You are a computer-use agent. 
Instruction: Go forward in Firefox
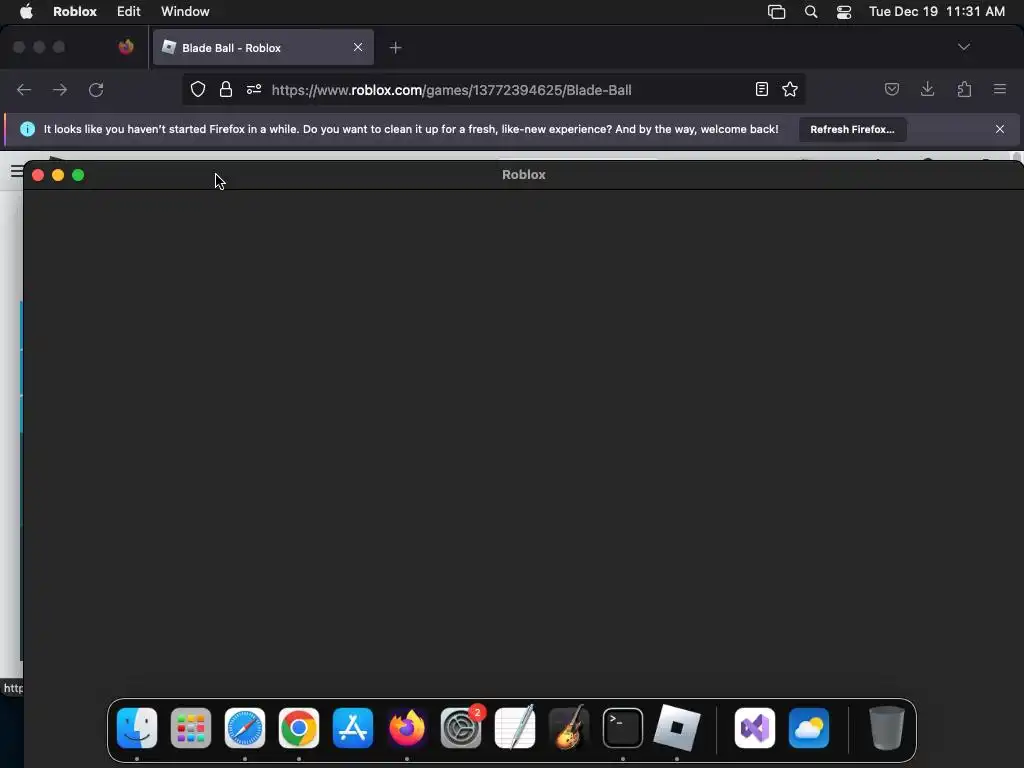click(x=60, y=89)
